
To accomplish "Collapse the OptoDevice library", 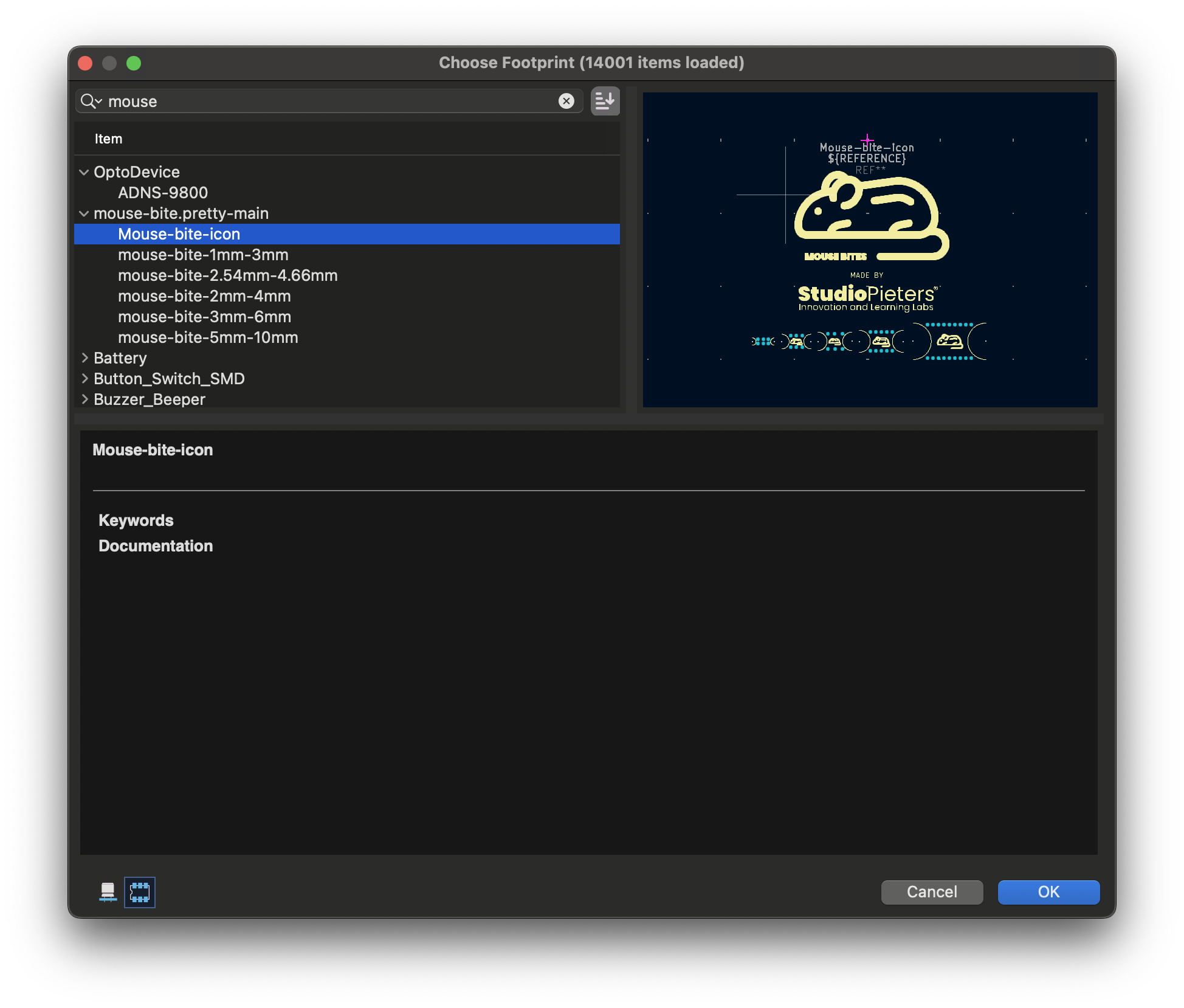I will coord(84,172).
